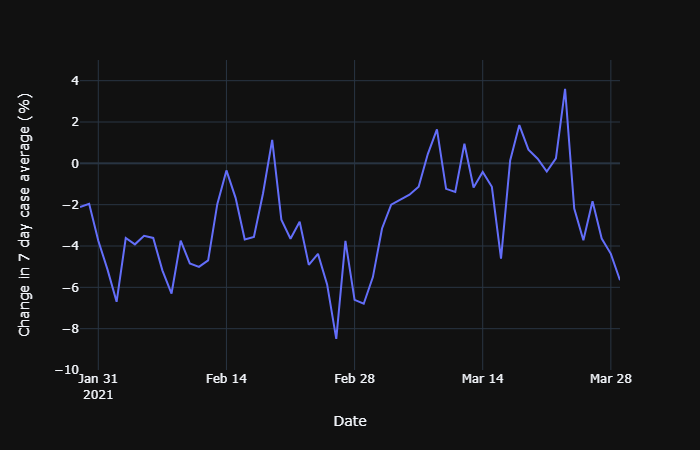
Task: Click the y-axis tick label '−4'
Action: (71, 246)
